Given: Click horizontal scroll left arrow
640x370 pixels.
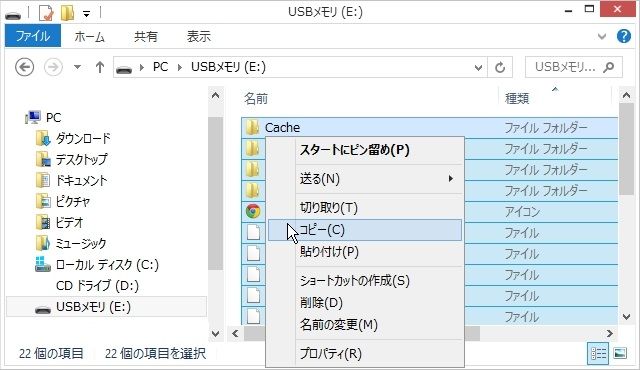Looking at the screenshot, I should (235, 333).
